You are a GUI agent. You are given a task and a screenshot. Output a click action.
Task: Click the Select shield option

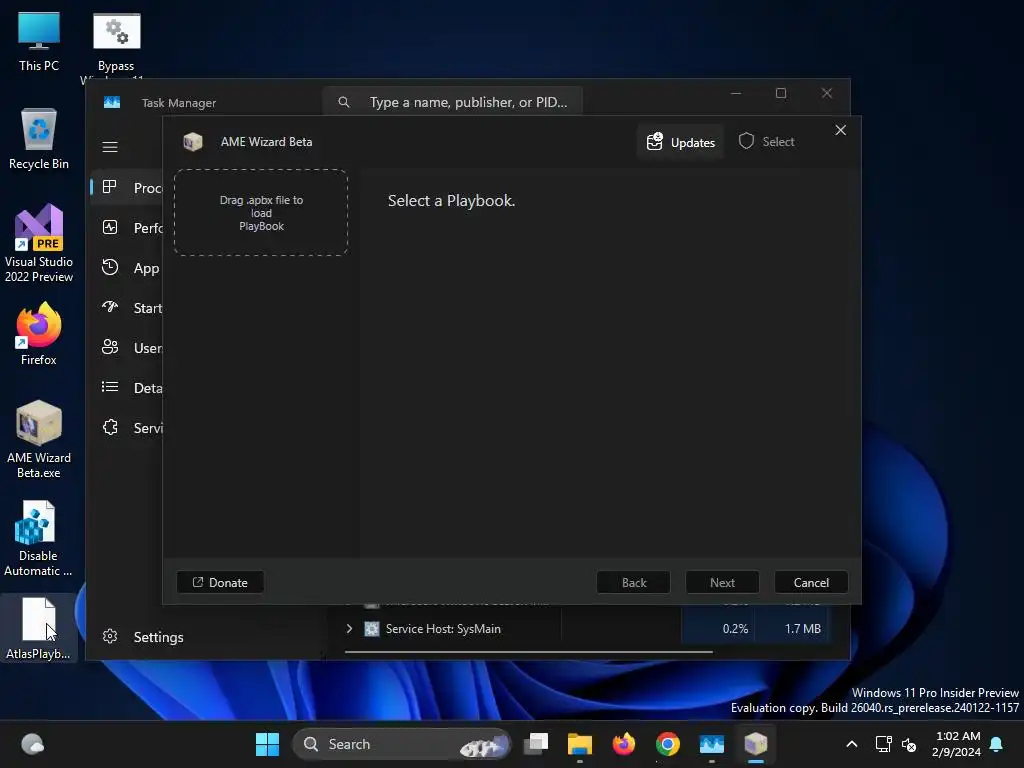766,142
